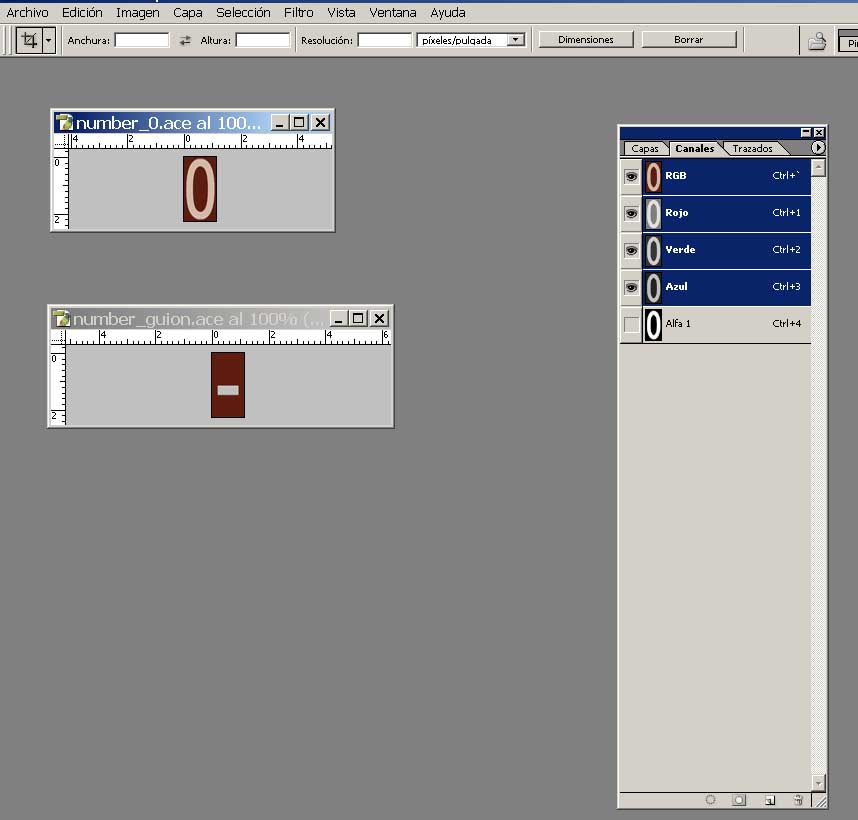Open the Channels panel flyout menu arrow
Image resolution: width=858 pixels, height=820 pixels.
pos(818,148)
